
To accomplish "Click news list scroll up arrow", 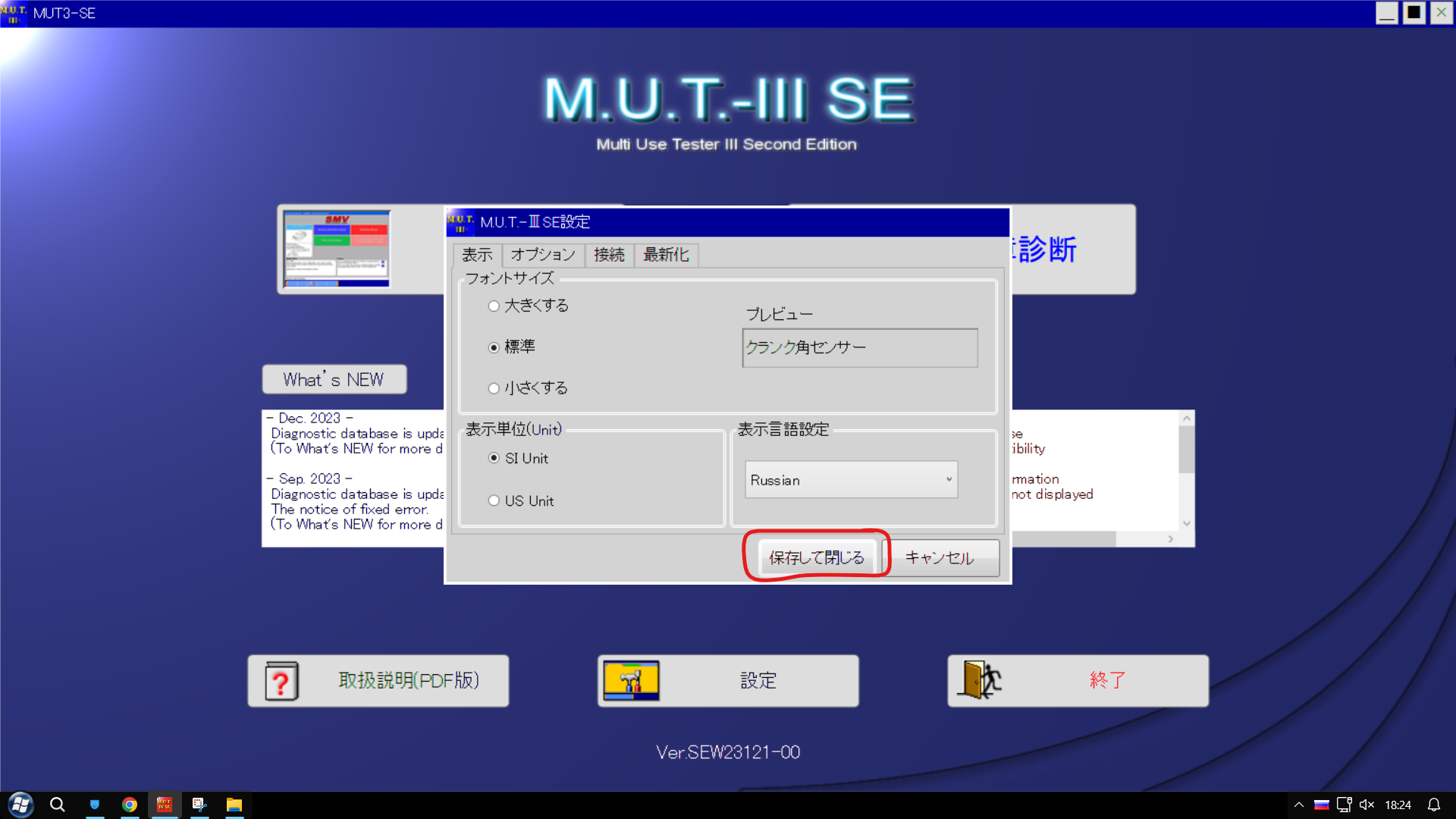I will pos(1187,419).
